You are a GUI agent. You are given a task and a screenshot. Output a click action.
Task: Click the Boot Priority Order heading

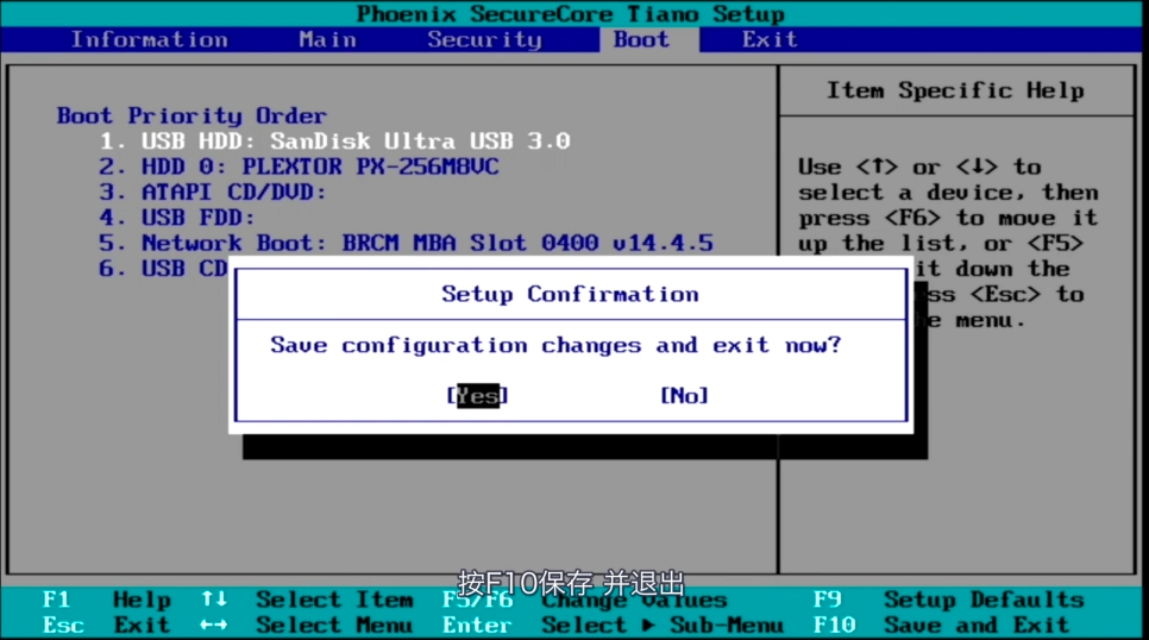(x=192, y=116)
